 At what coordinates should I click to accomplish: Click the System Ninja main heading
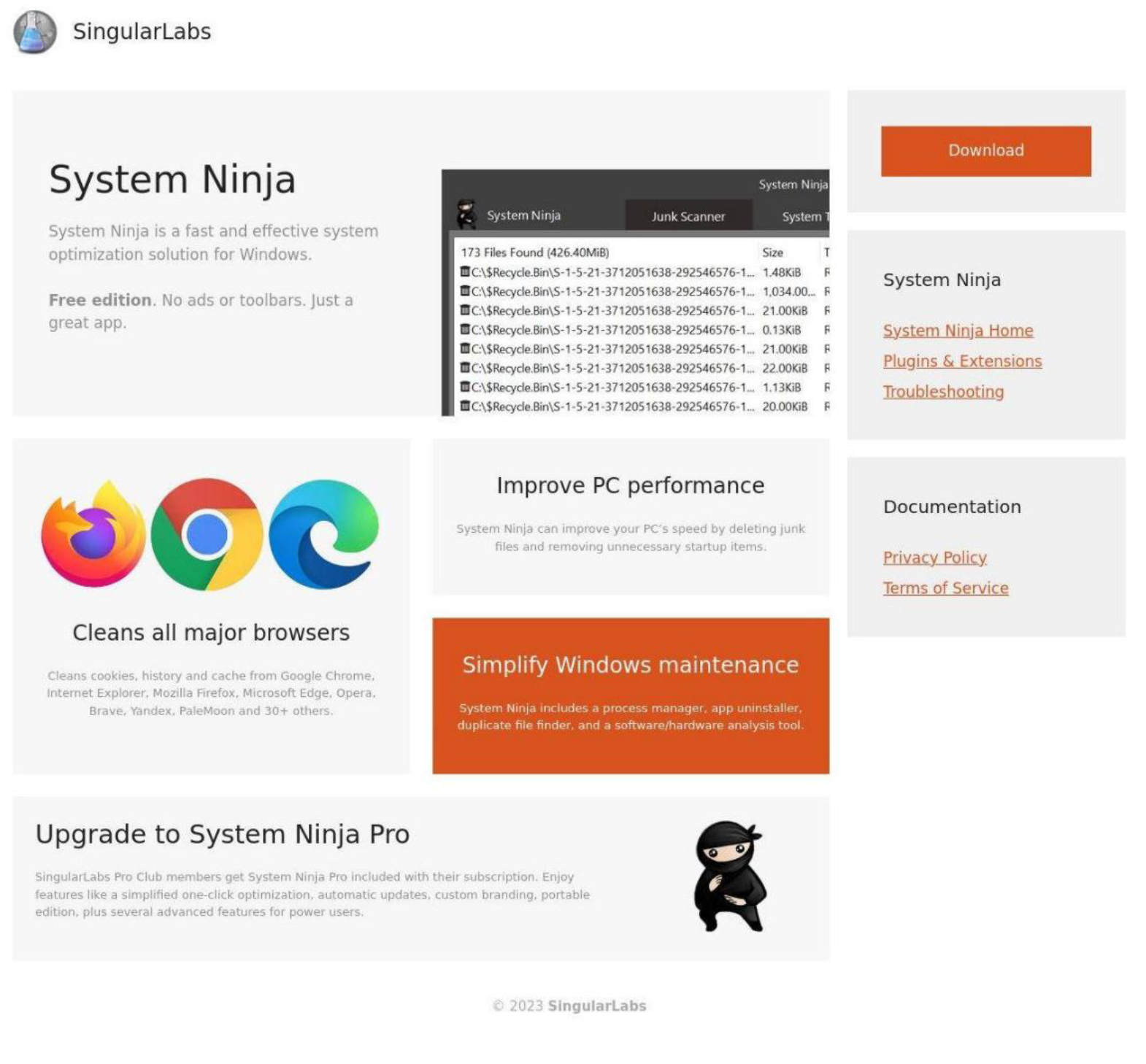[x=172, y=180]
